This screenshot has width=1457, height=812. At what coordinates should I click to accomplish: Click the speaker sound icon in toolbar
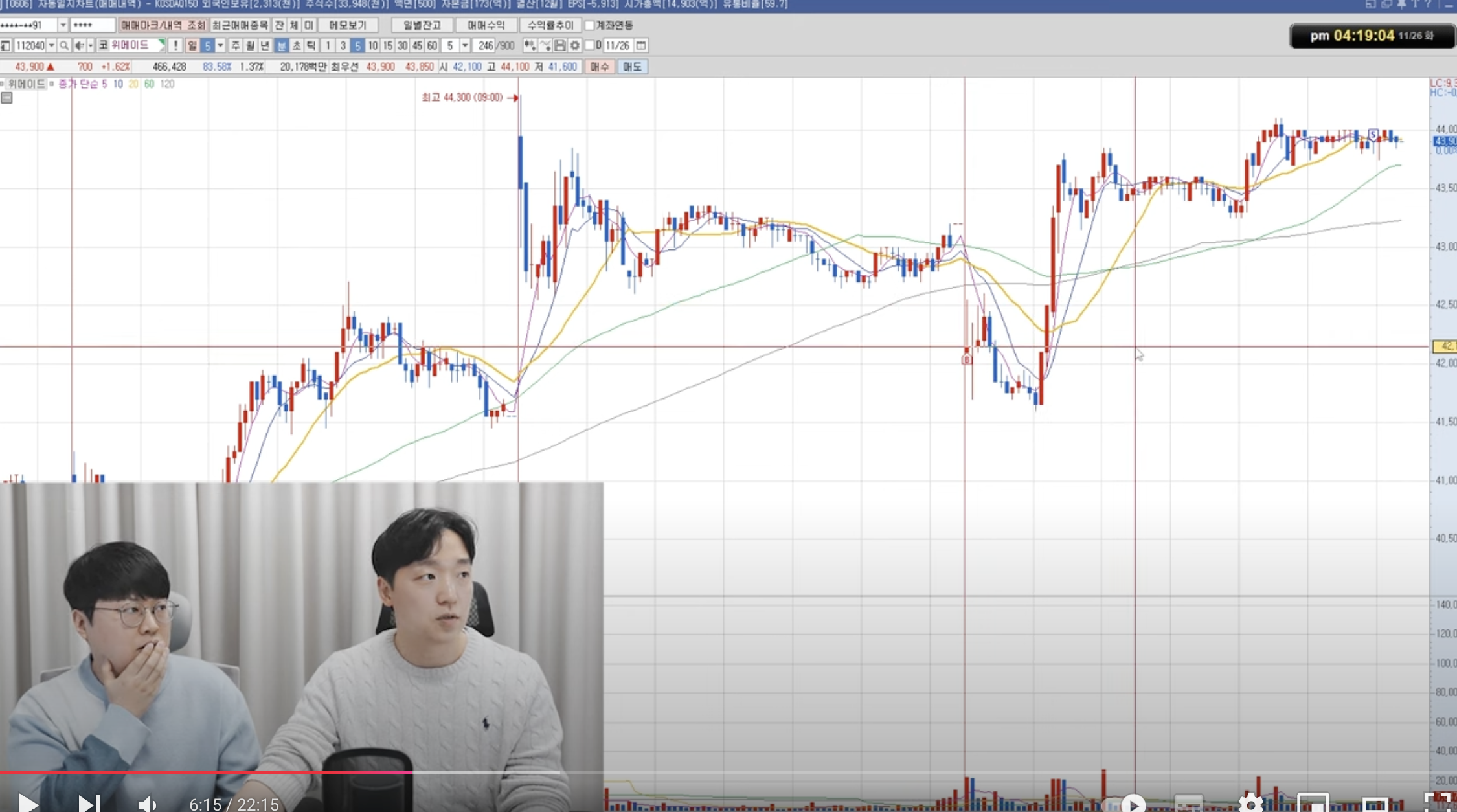[x=80, y=45]
